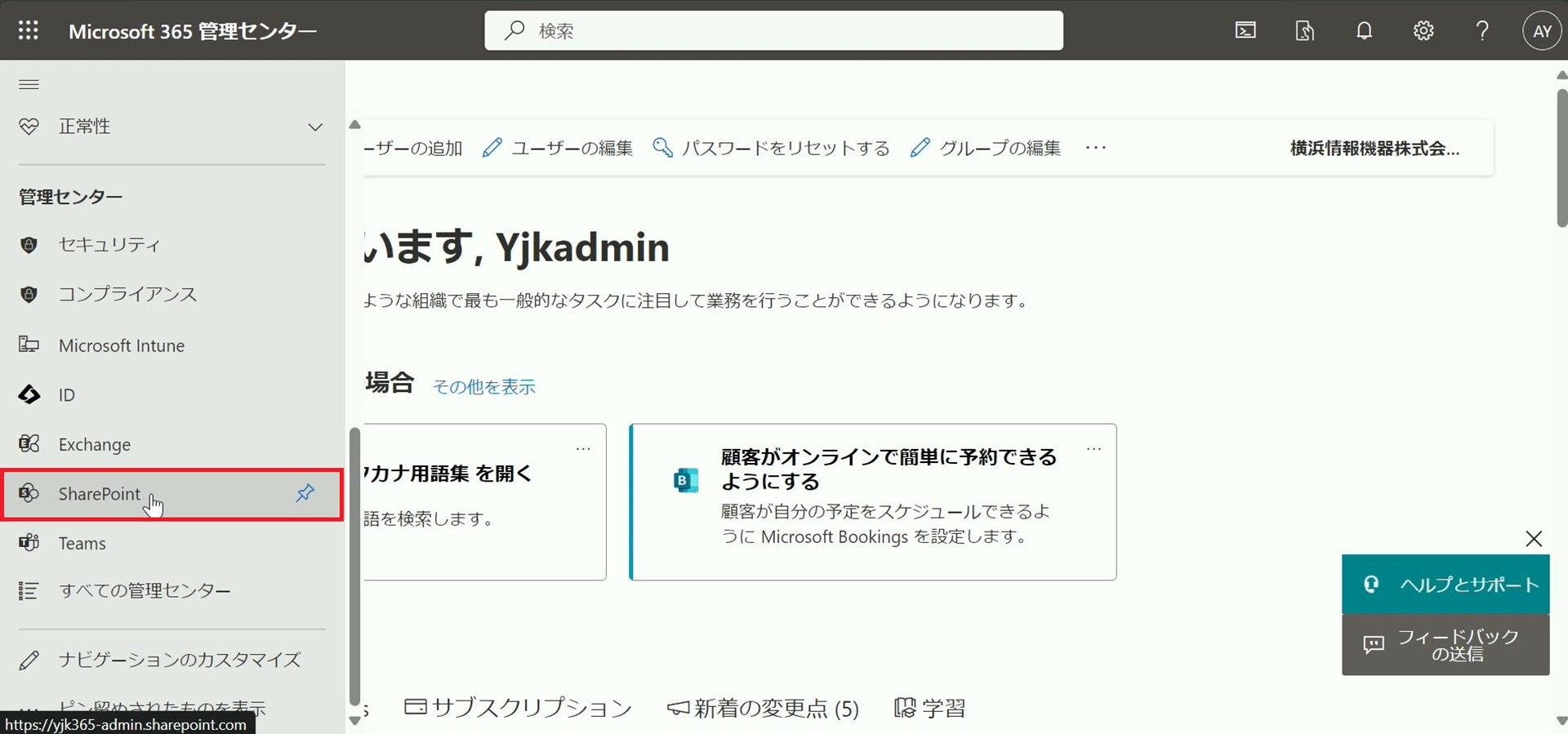Click the ID diamond icon
1568x734 pixels.
point(29,395)
